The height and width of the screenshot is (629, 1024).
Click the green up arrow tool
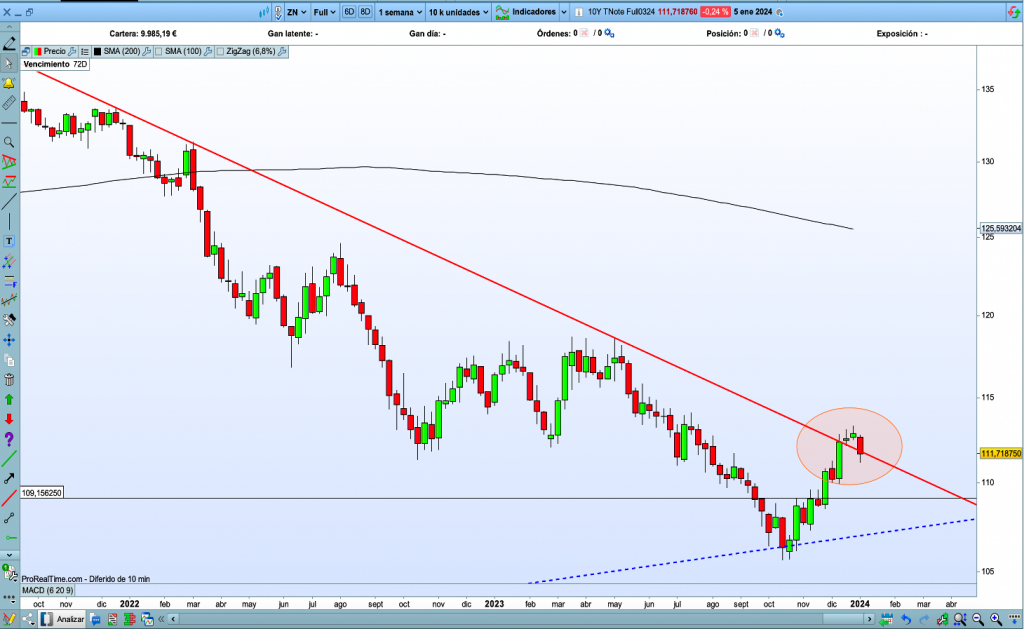coord(9,399)
